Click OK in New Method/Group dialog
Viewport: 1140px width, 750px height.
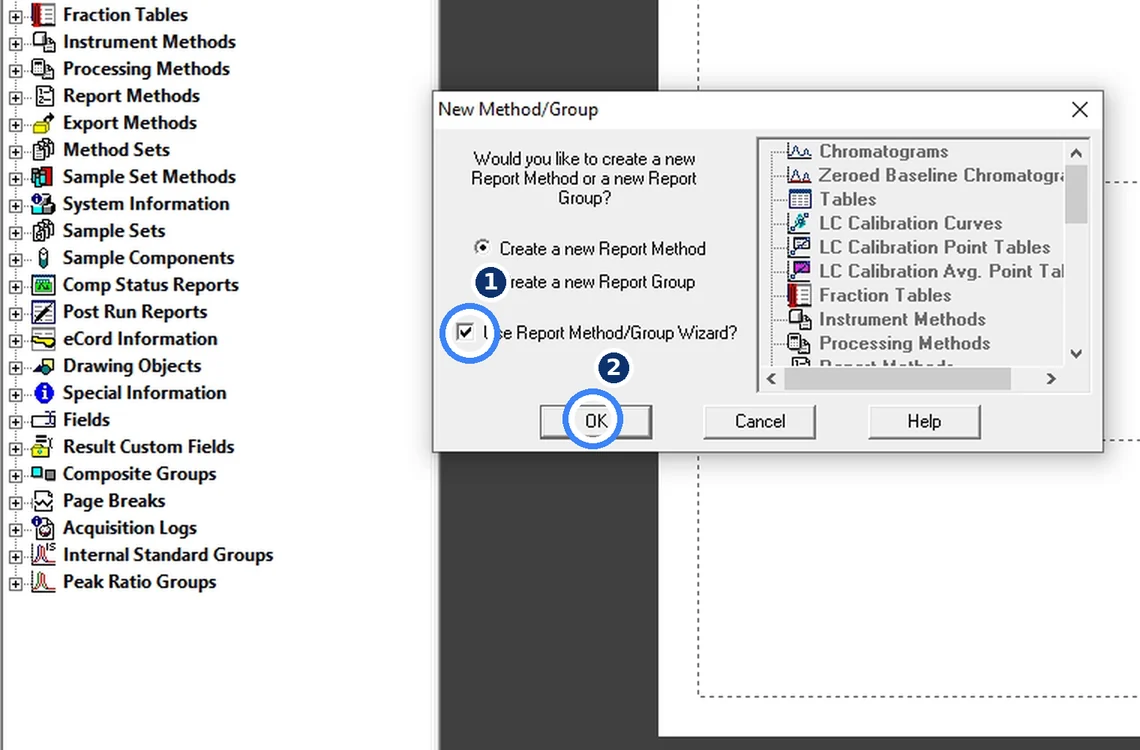[595, 422]
